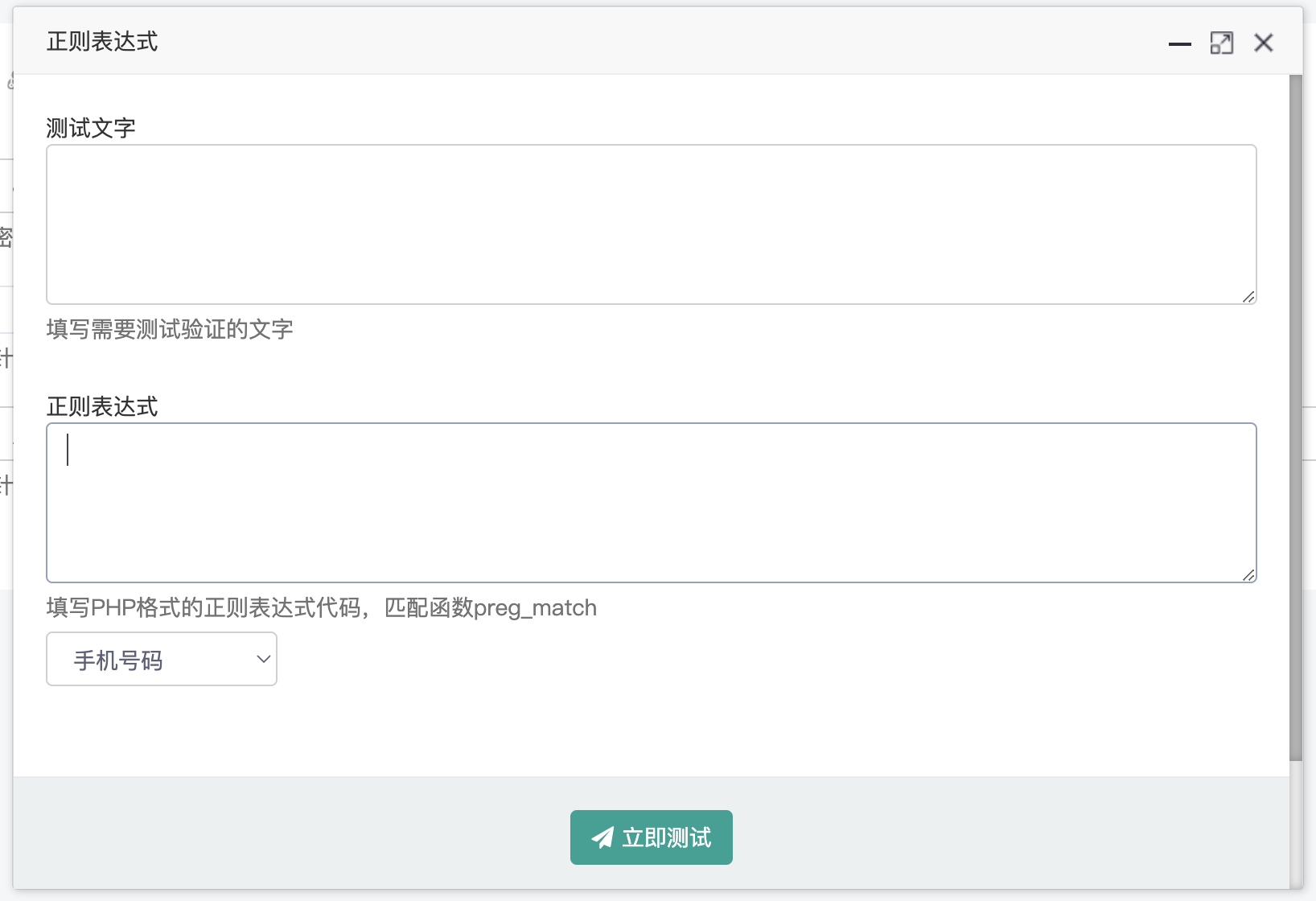The image size is (1316, 901).
Task: Maximize the 正则表达式 dialog window
Action: tap(1221, 43)
